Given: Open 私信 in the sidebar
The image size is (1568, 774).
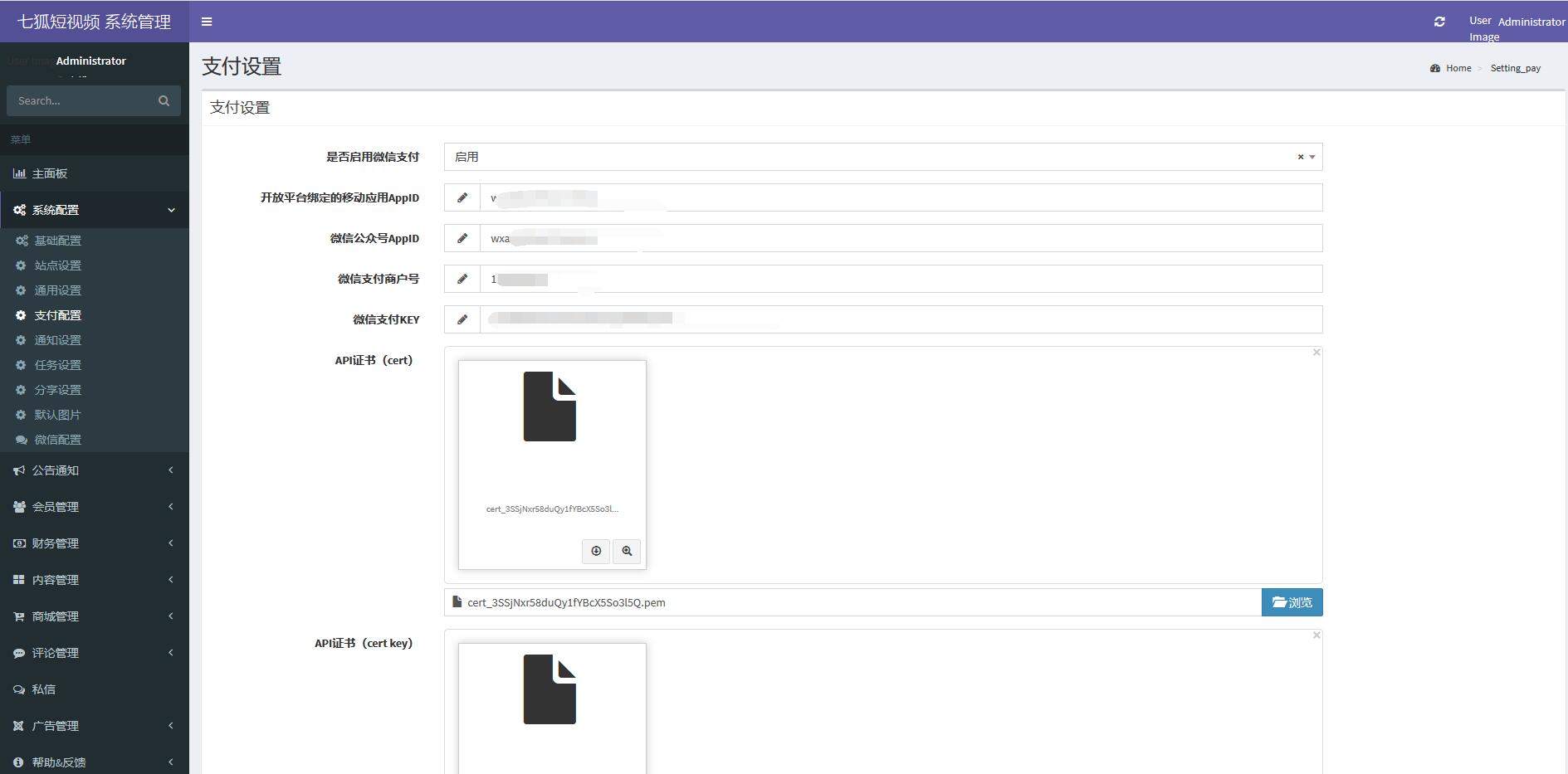Looking at the screenshot, I should click(x=44, y=689).
